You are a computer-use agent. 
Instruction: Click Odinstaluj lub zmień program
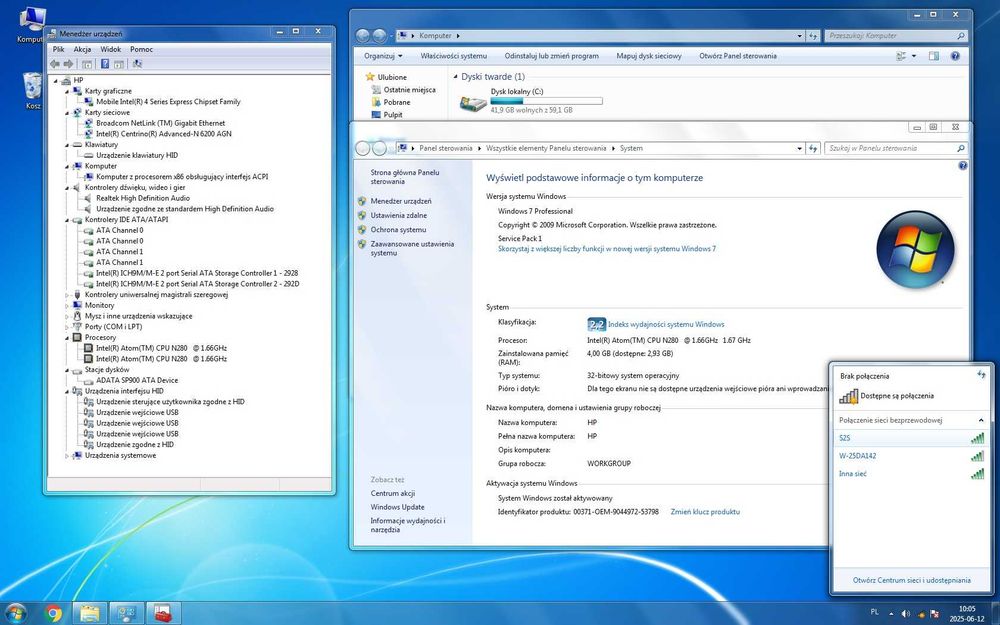552,56
